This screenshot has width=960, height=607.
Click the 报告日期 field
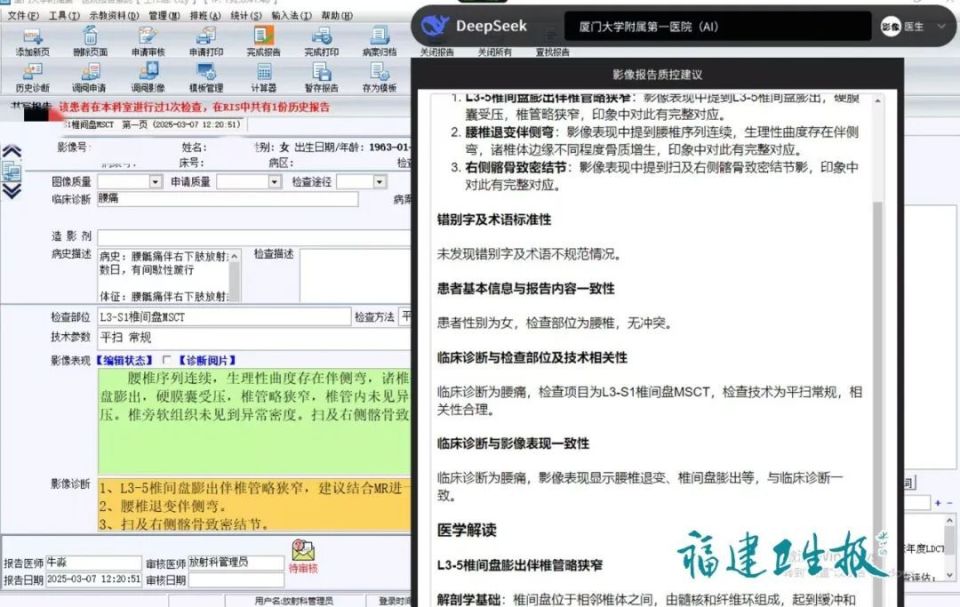[94, 579]
